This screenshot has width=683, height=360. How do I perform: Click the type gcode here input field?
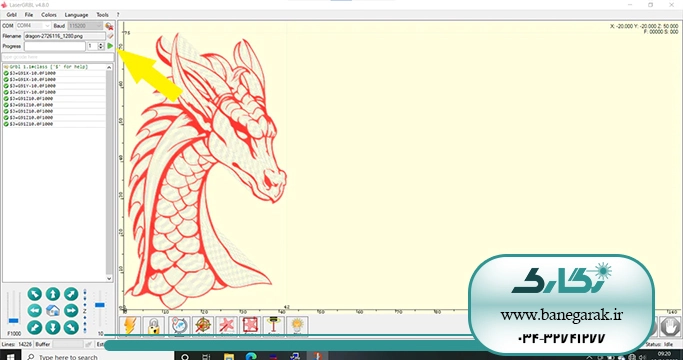tap(58, 57)
